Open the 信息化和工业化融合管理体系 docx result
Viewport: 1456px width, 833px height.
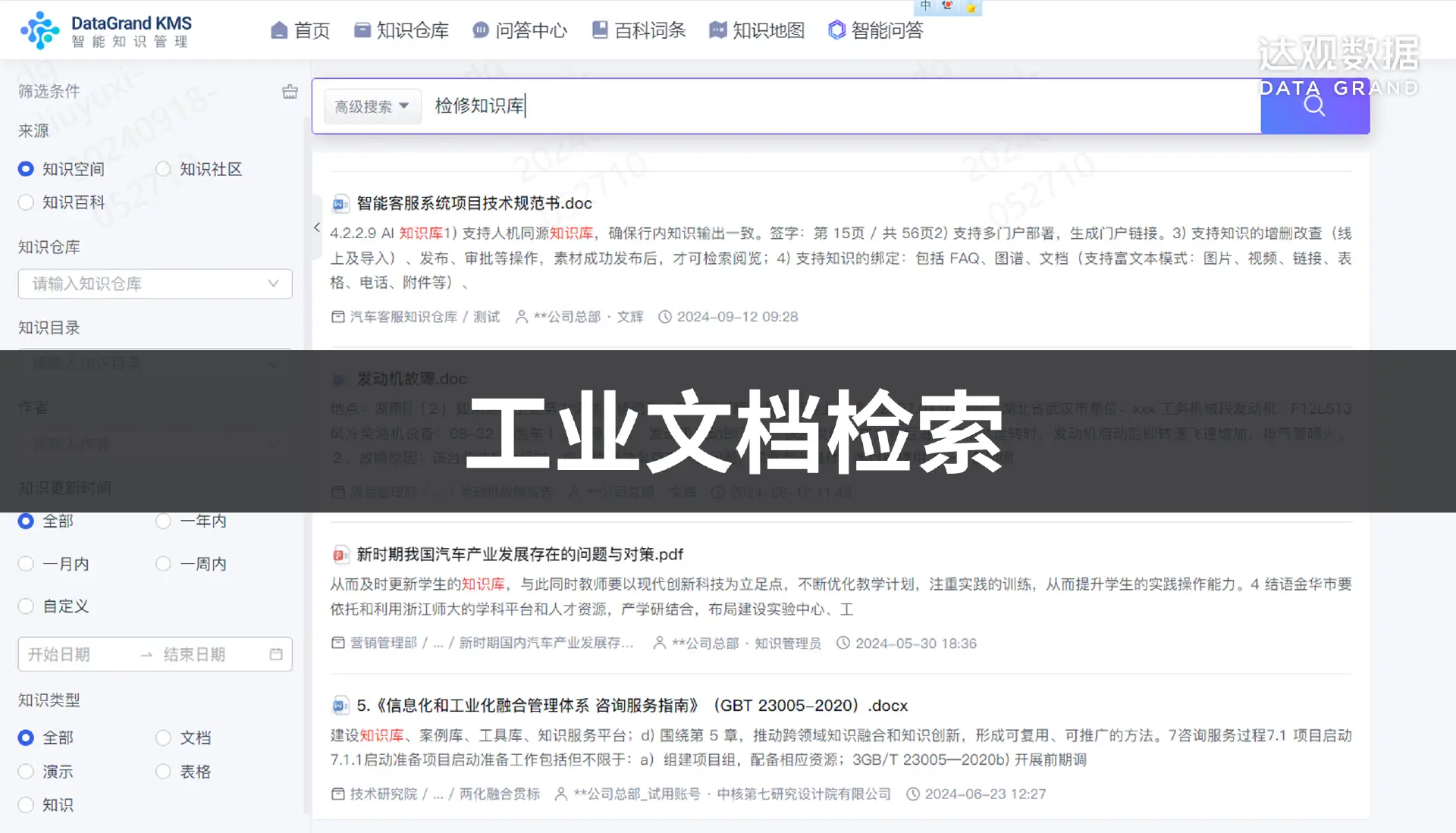pyautogui.click(x=632, y=706)
